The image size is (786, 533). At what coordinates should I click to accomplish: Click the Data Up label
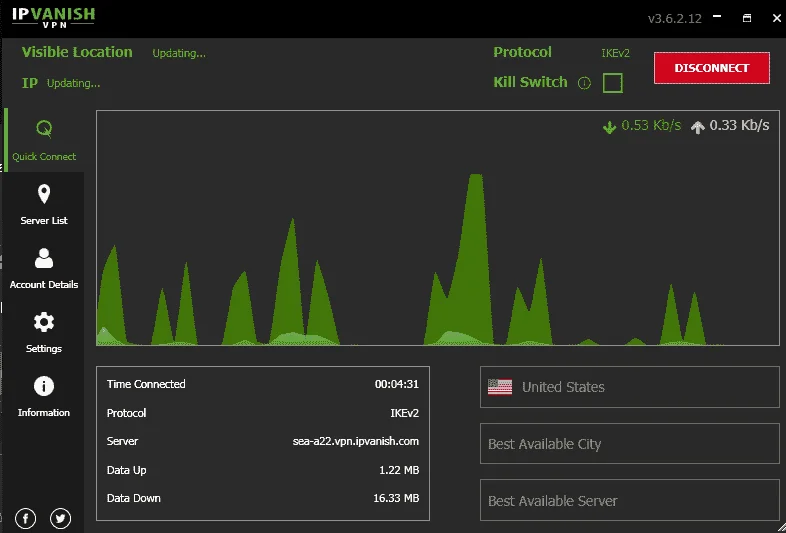pos(126,470)
